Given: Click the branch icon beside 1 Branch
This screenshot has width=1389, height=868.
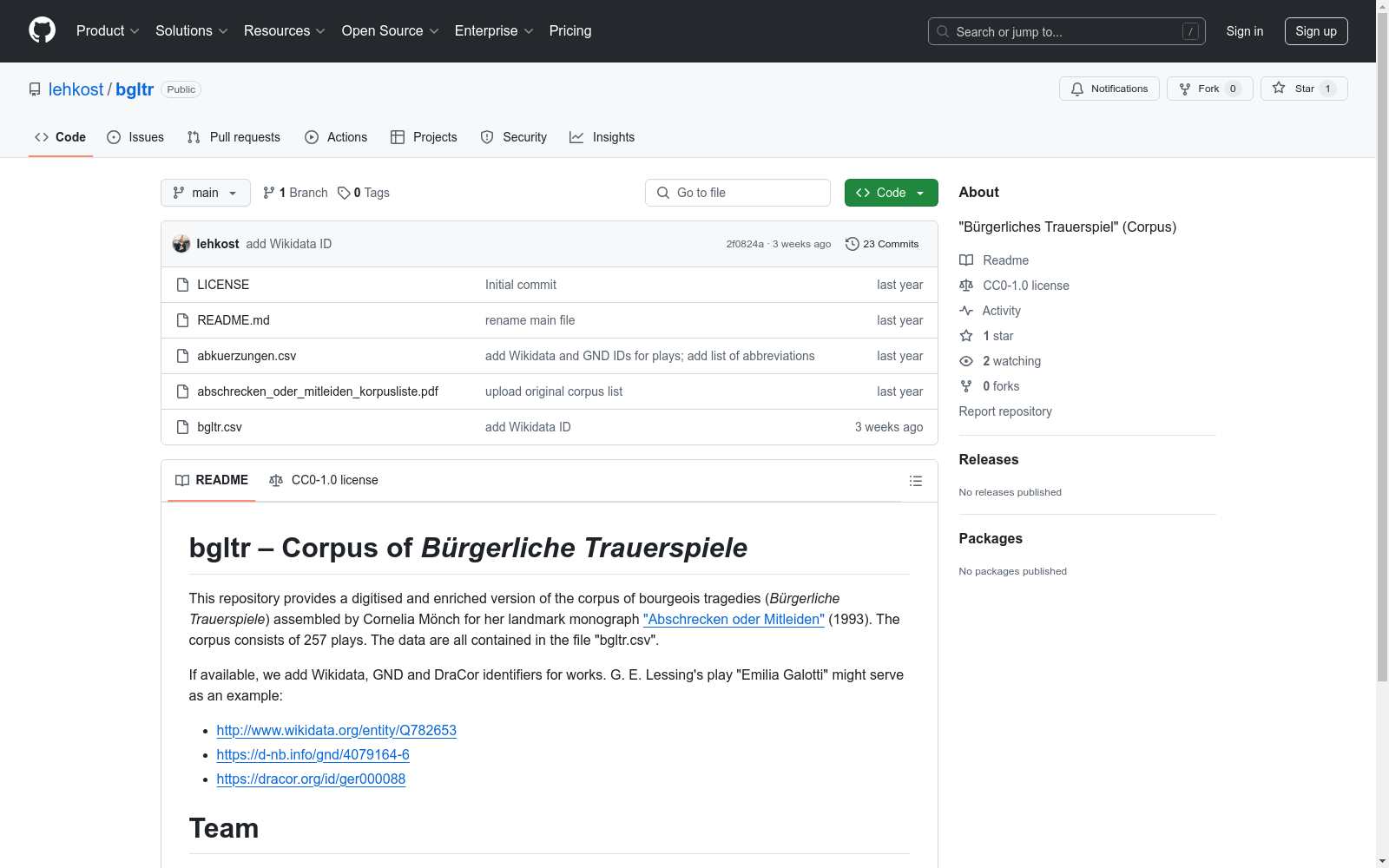Looking at the screenshot, I should pos(269,193).
